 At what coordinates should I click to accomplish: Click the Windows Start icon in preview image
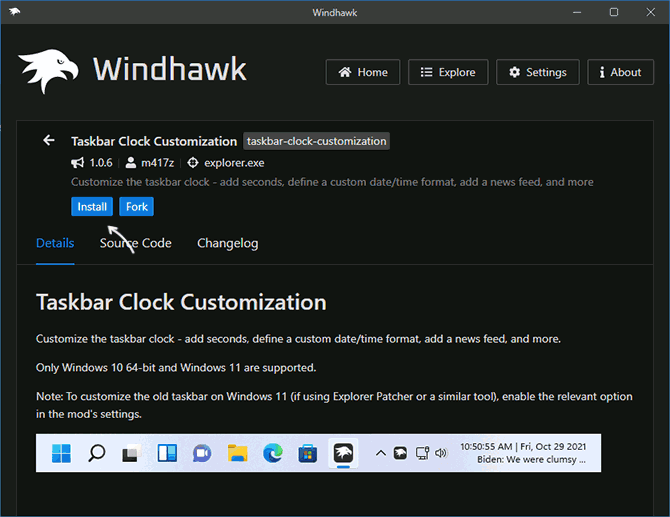pyautogui.click(x=61, y=453)
